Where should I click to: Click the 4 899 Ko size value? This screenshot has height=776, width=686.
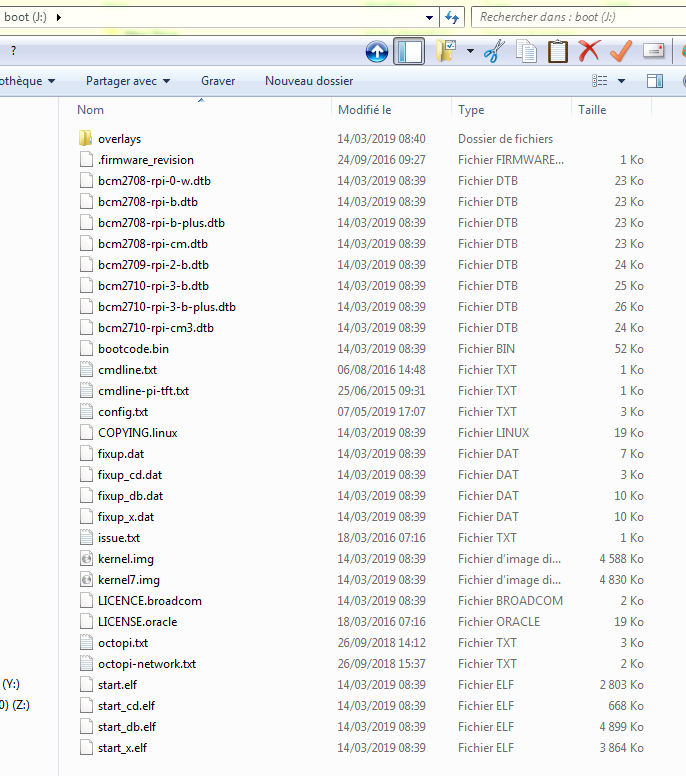[621, 727]
